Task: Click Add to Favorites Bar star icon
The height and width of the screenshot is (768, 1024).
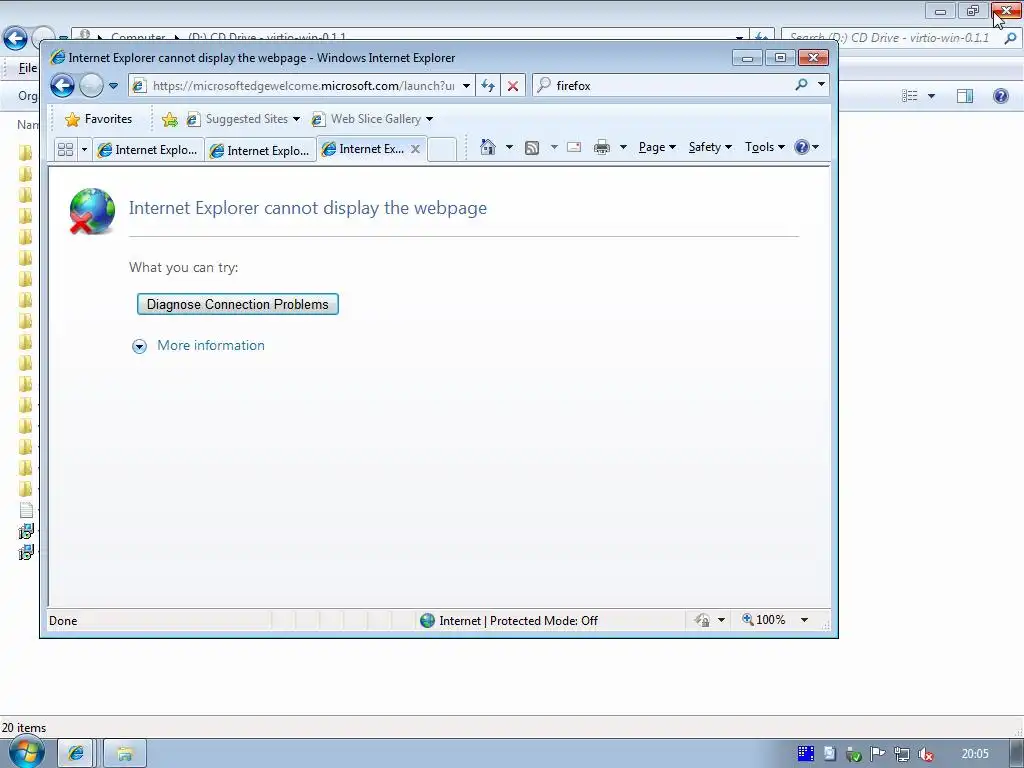Action: pos(170,119)
